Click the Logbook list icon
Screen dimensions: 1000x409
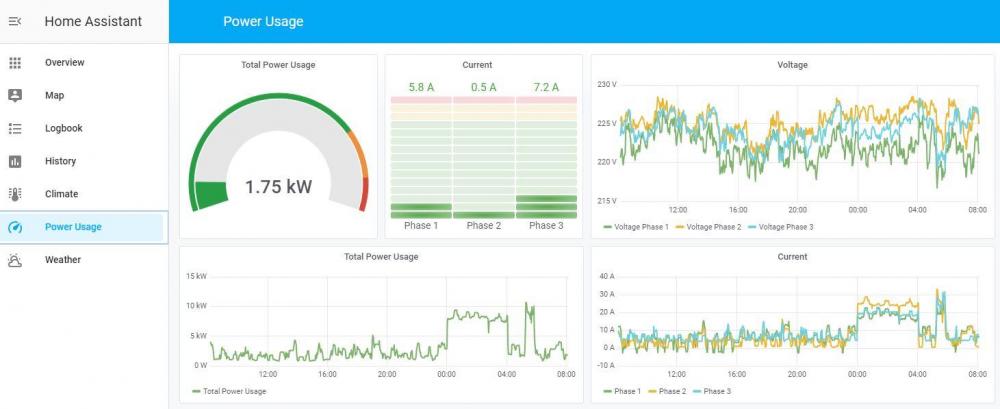pos(15,129)
